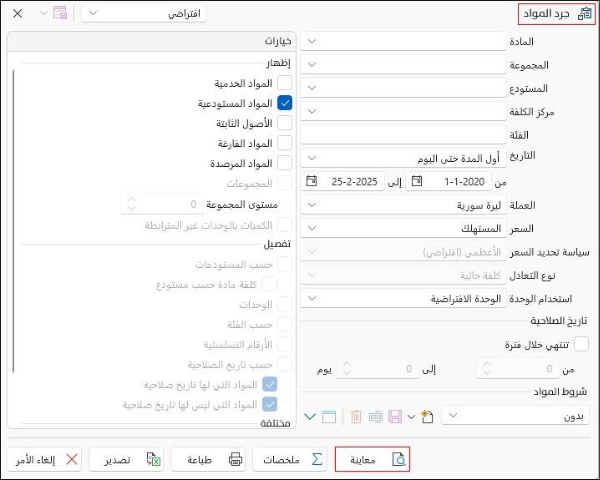Open the المجموعة dropdown
600x480 pixels.
(403, 64)
